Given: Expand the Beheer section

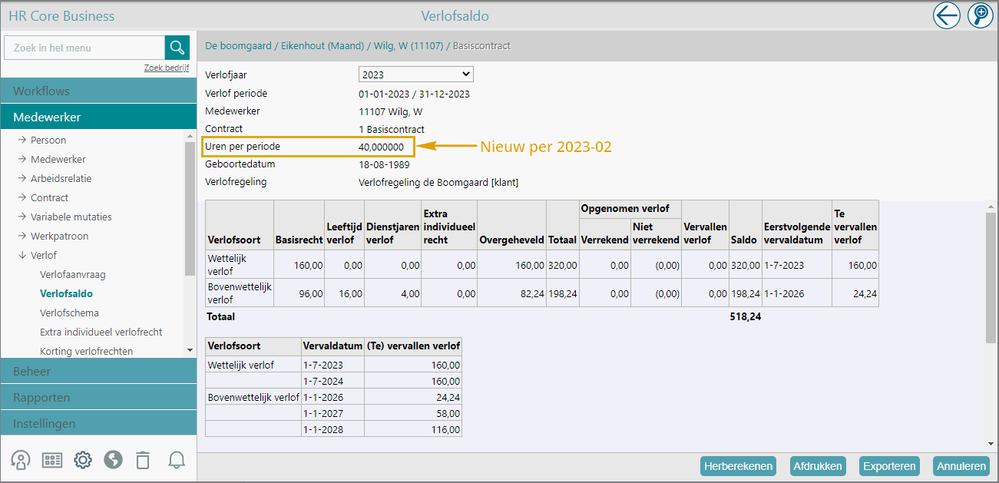Looking at the screenshot, I should click(98, 371).
